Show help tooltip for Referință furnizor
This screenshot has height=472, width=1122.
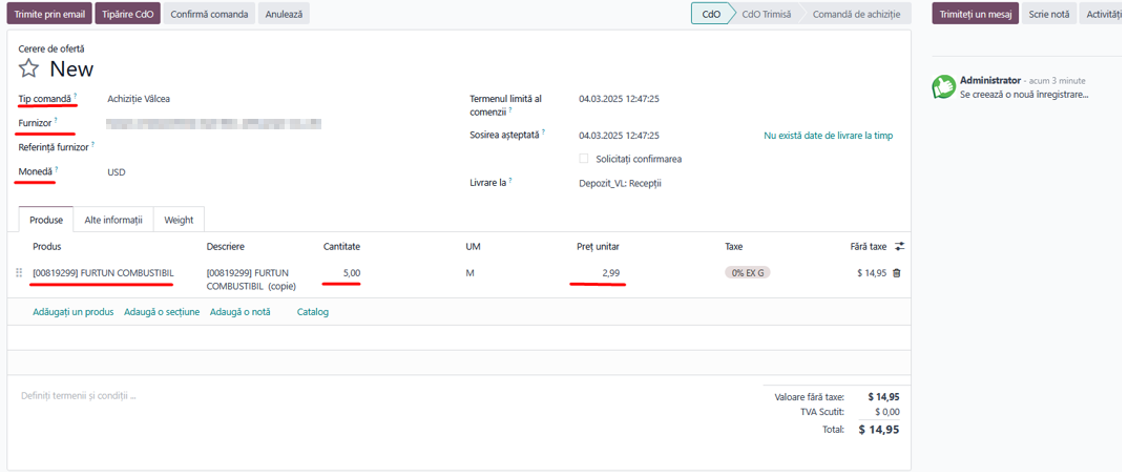(93, 144)
